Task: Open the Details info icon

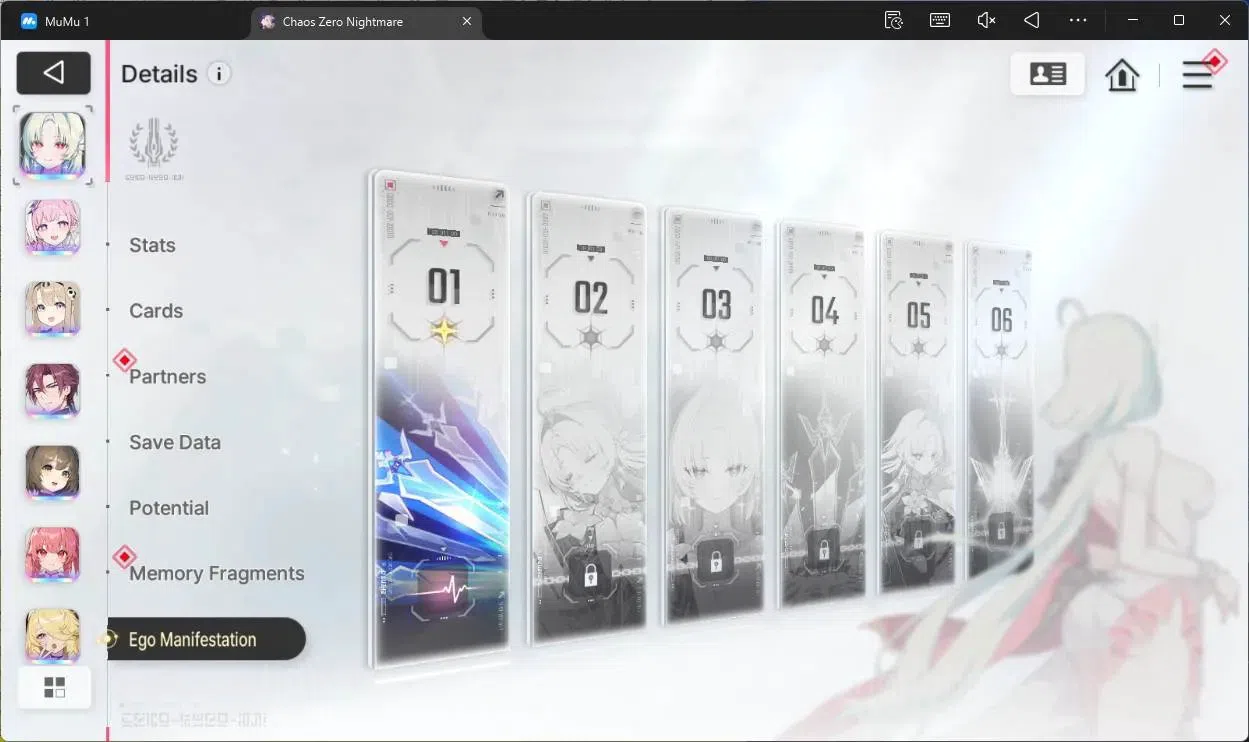Action: [219, 73]
